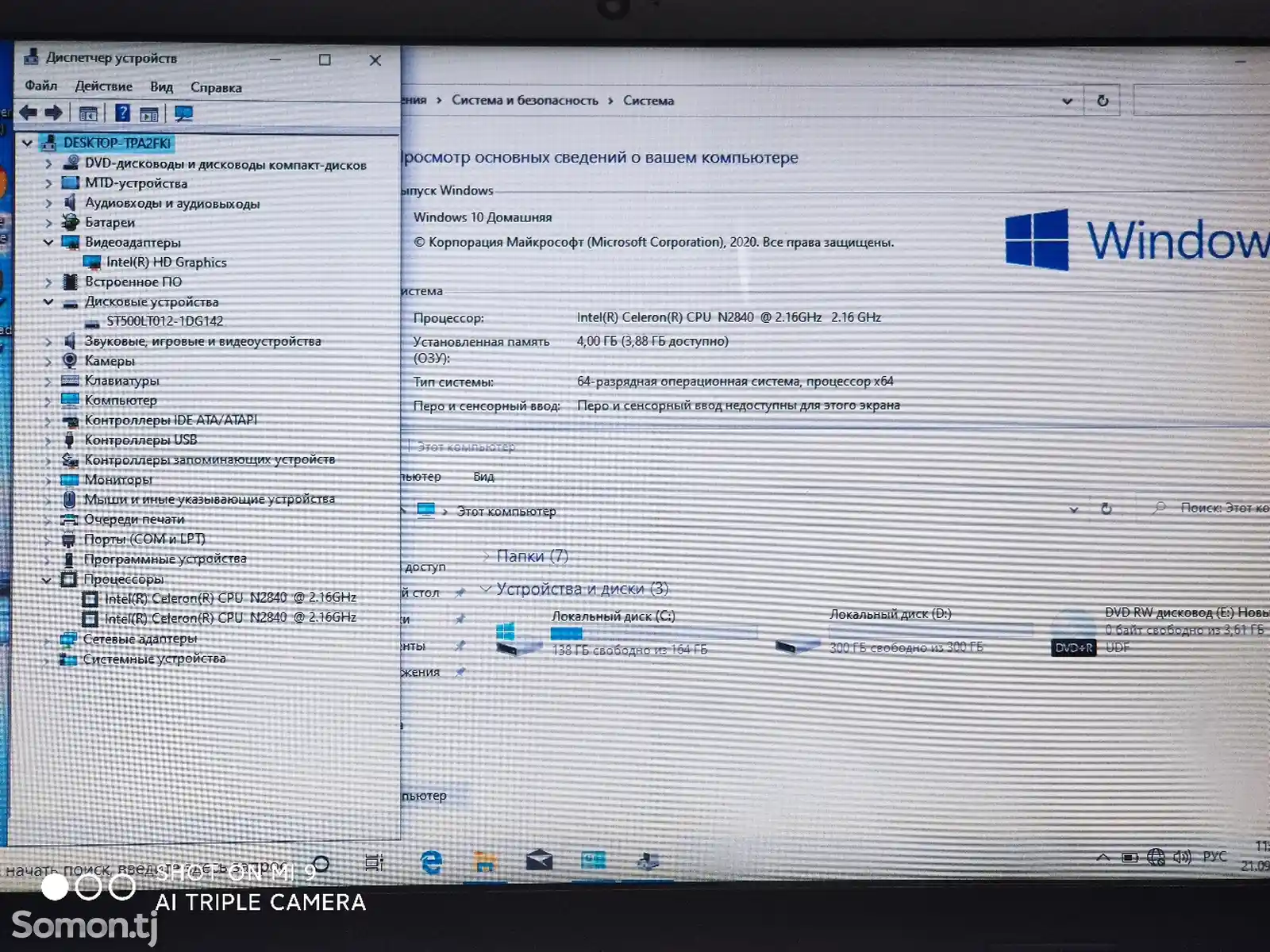1270x952 pixels.
Task: Click Этот компьютер in Explorer address bar
Action: pyautogui.click(x=506, y=512)
